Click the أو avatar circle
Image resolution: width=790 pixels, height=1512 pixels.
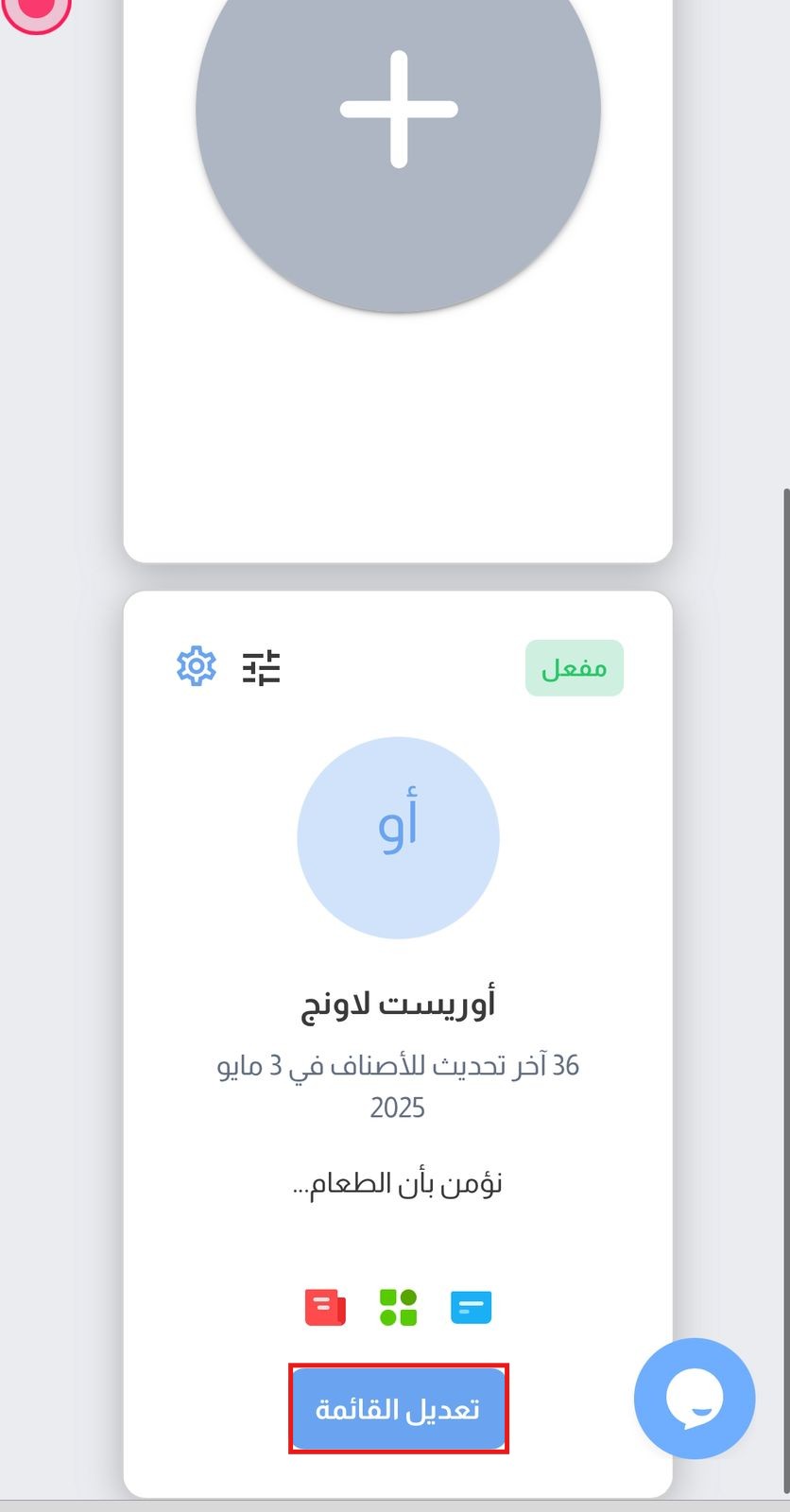coord(398,837)
